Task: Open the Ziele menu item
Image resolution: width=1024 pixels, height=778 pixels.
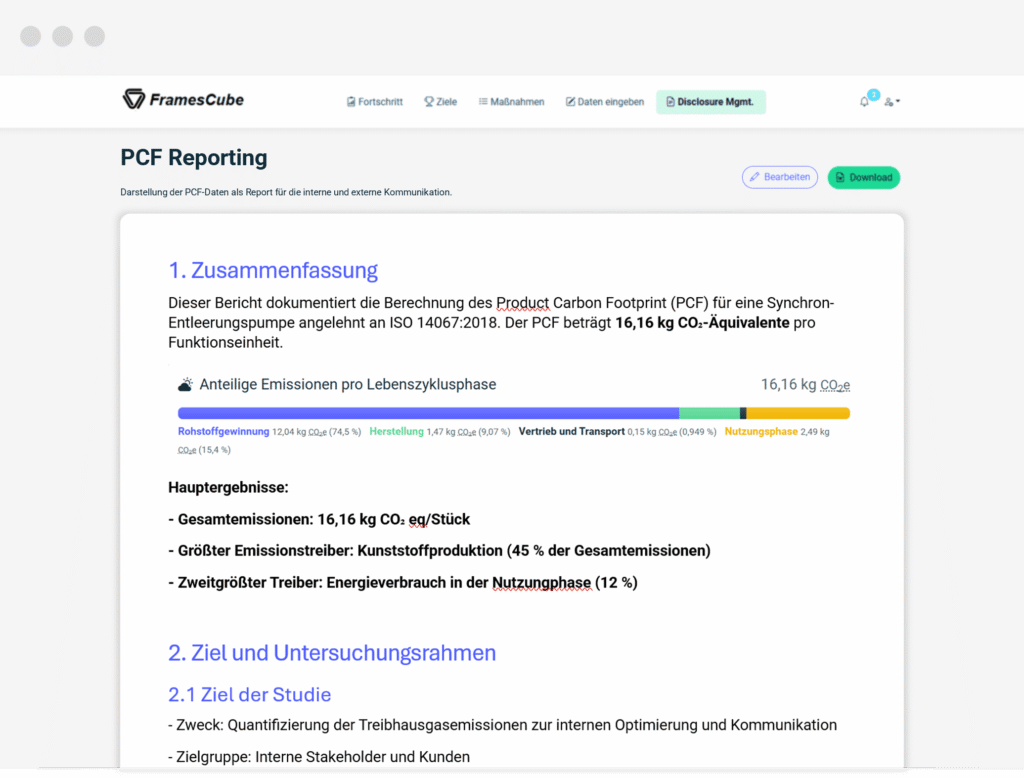Action: click(x=441, y=102)
